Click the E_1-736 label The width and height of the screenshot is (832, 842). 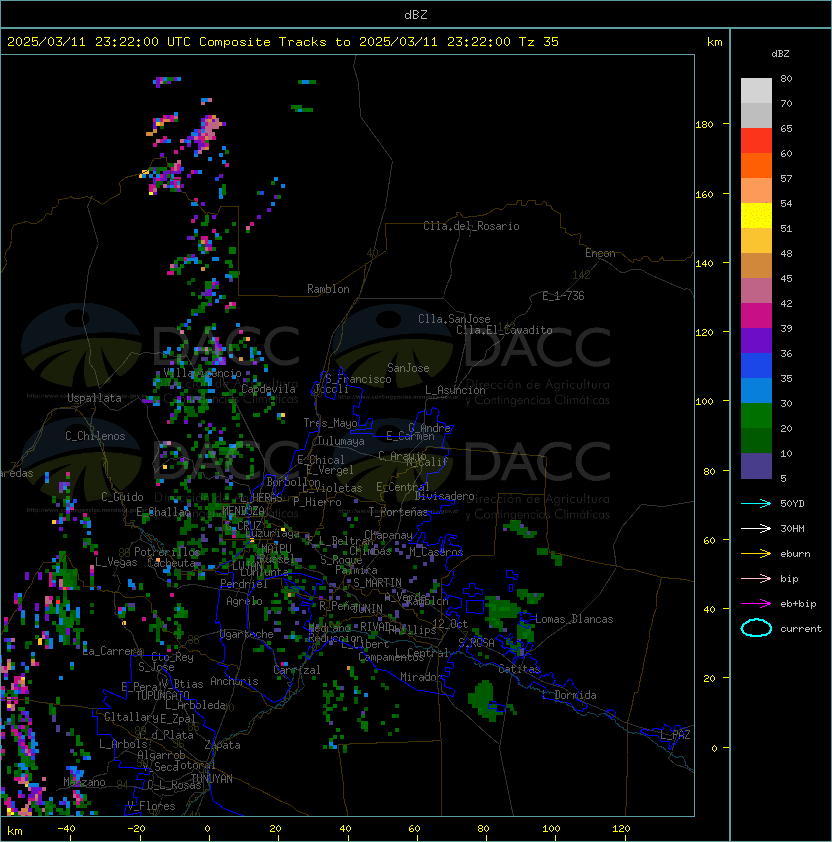click(x=563, y=296)
